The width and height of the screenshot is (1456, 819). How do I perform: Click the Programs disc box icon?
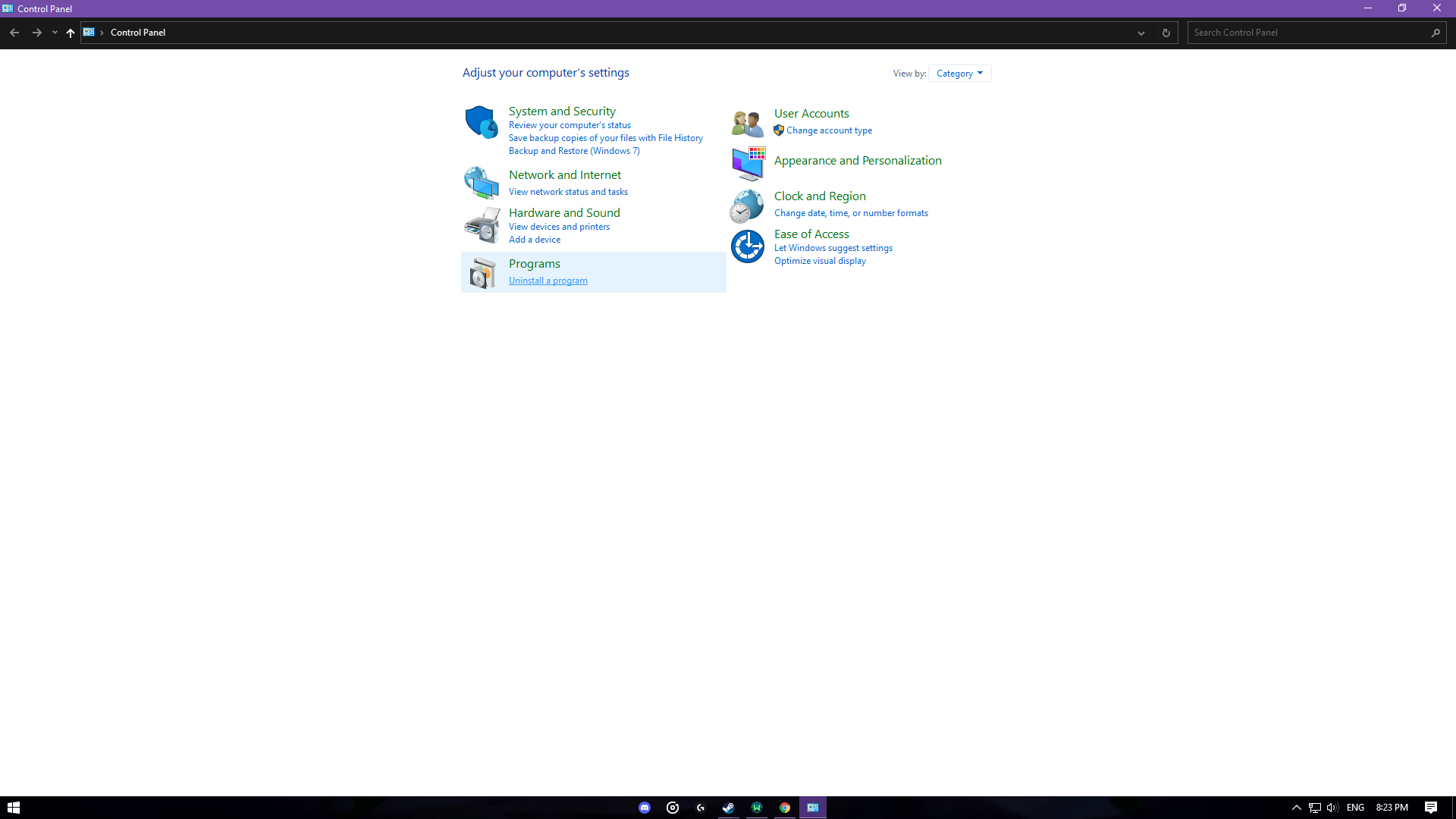pyautogui.click(x=481, y=273)
